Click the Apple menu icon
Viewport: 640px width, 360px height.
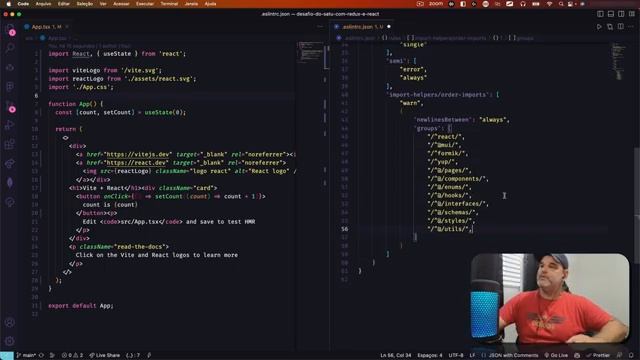pos(8,4)
